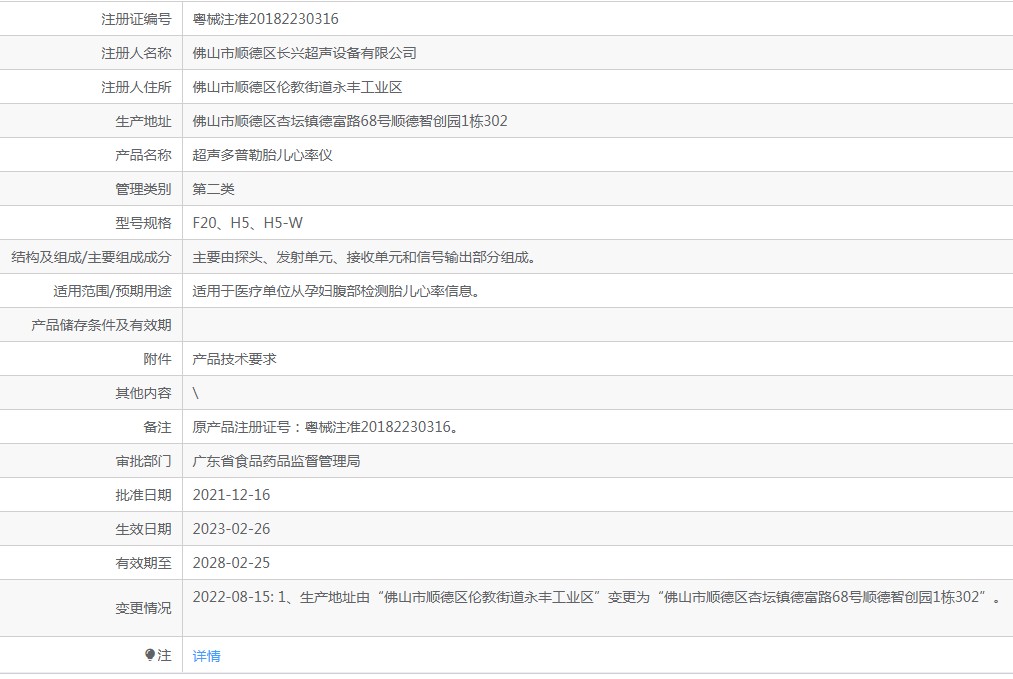Click production address value ending 1栋302
Viewport: 1013px width, 679px height.
coord(350,121)
